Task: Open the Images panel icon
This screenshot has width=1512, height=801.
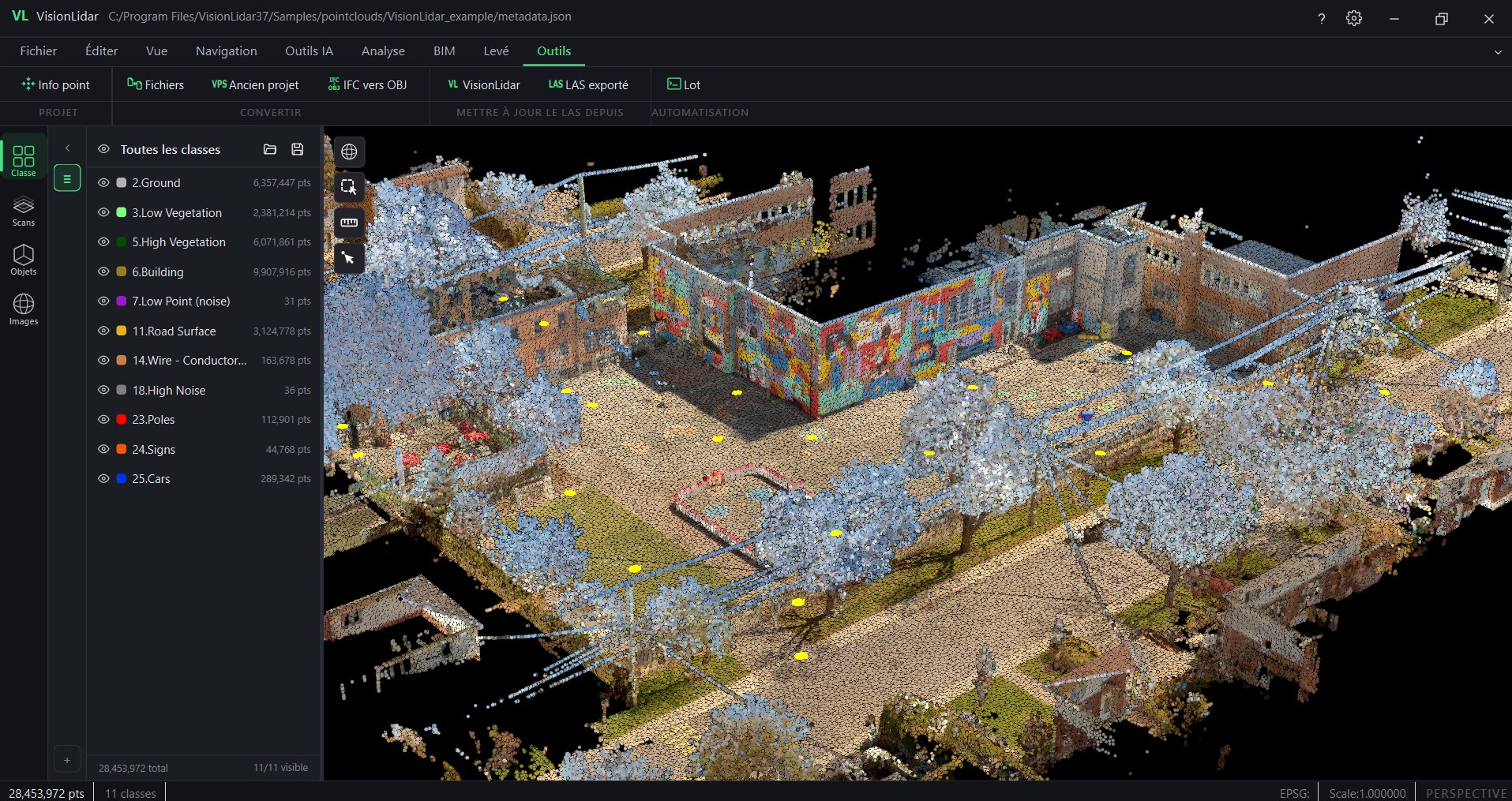Action: [x=24, y=309]
